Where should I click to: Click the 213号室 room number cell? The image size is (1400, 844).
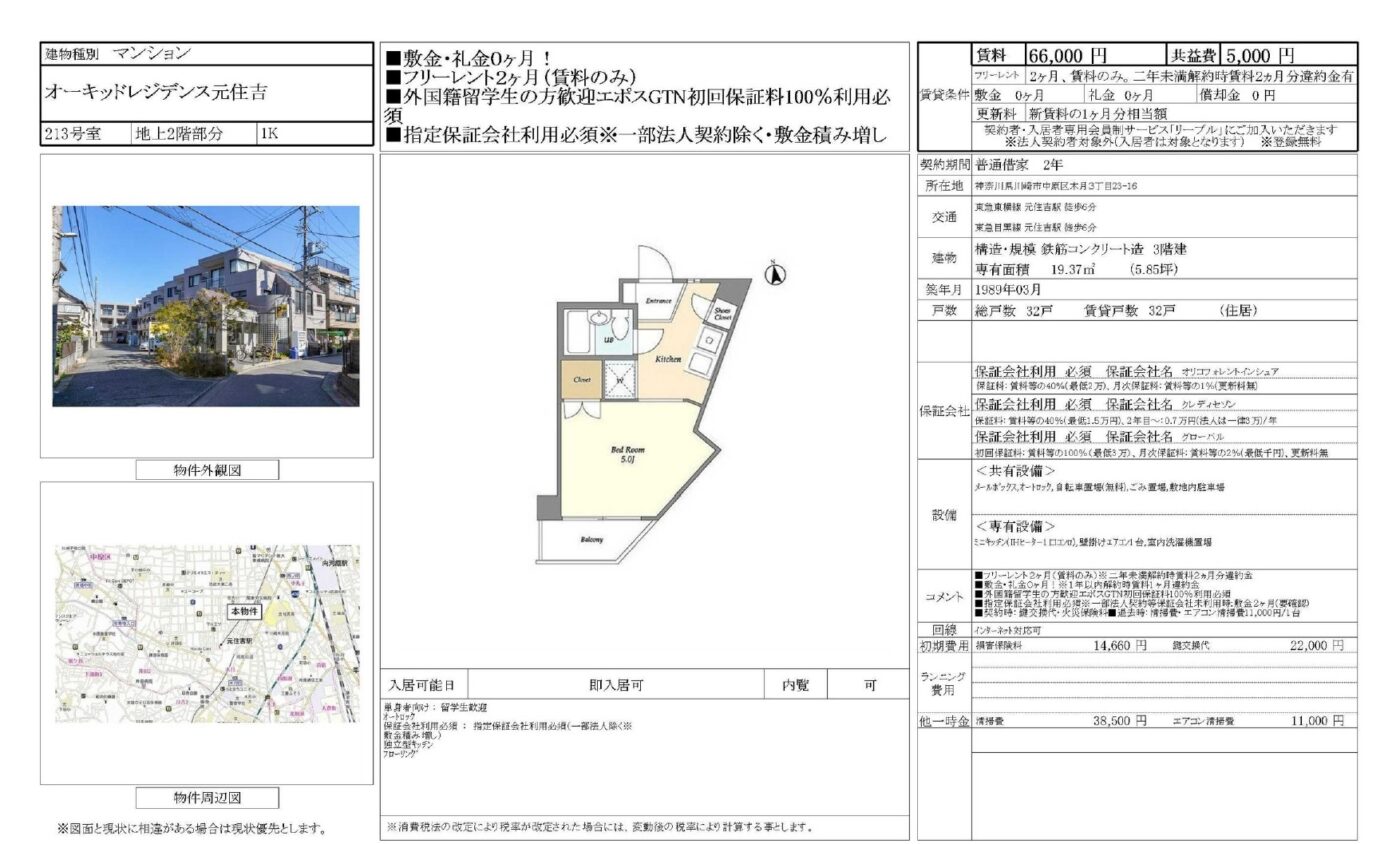pyautogui.click(x=85, y=134)
